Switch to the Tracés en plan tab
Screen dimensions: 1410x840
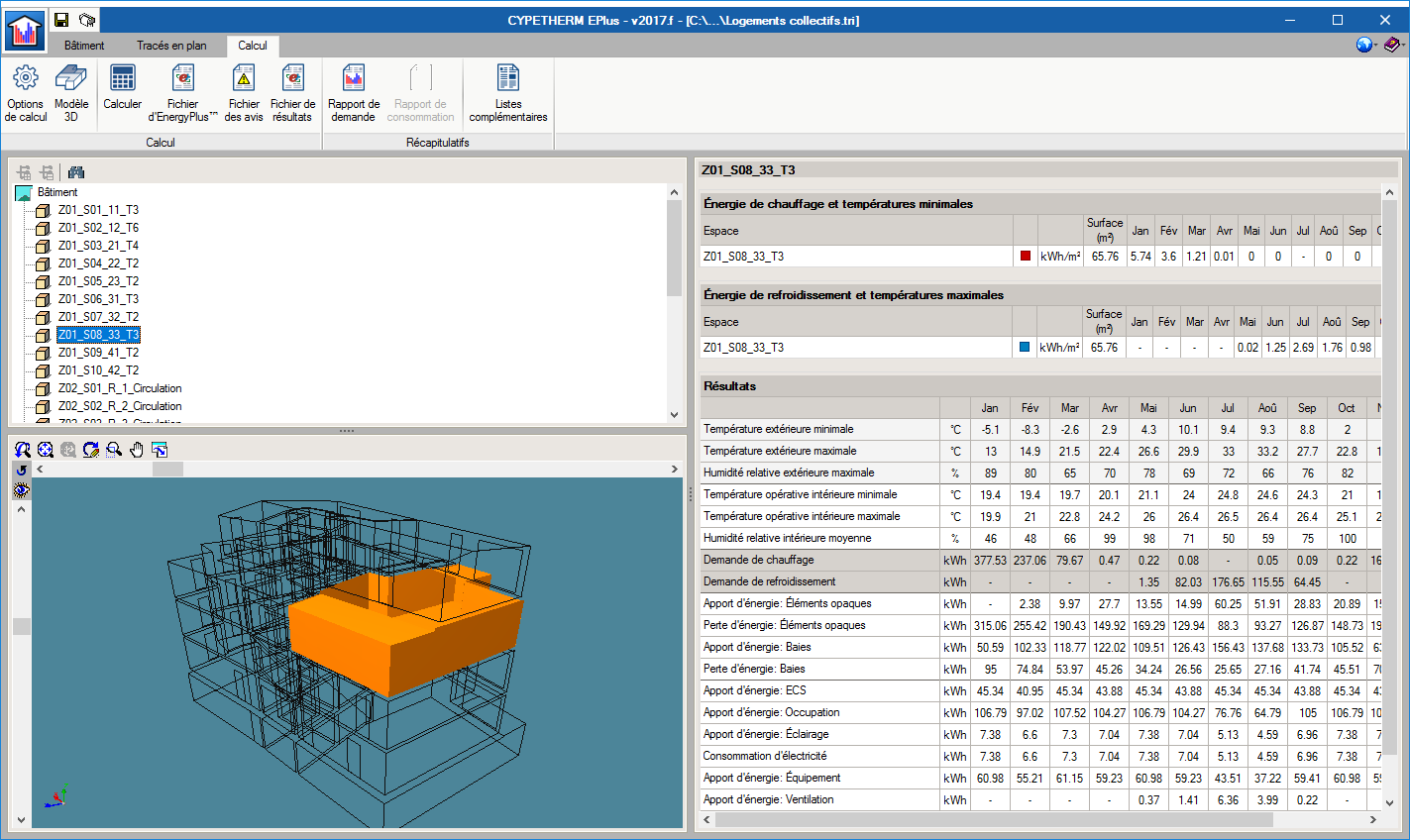[171, 46]
